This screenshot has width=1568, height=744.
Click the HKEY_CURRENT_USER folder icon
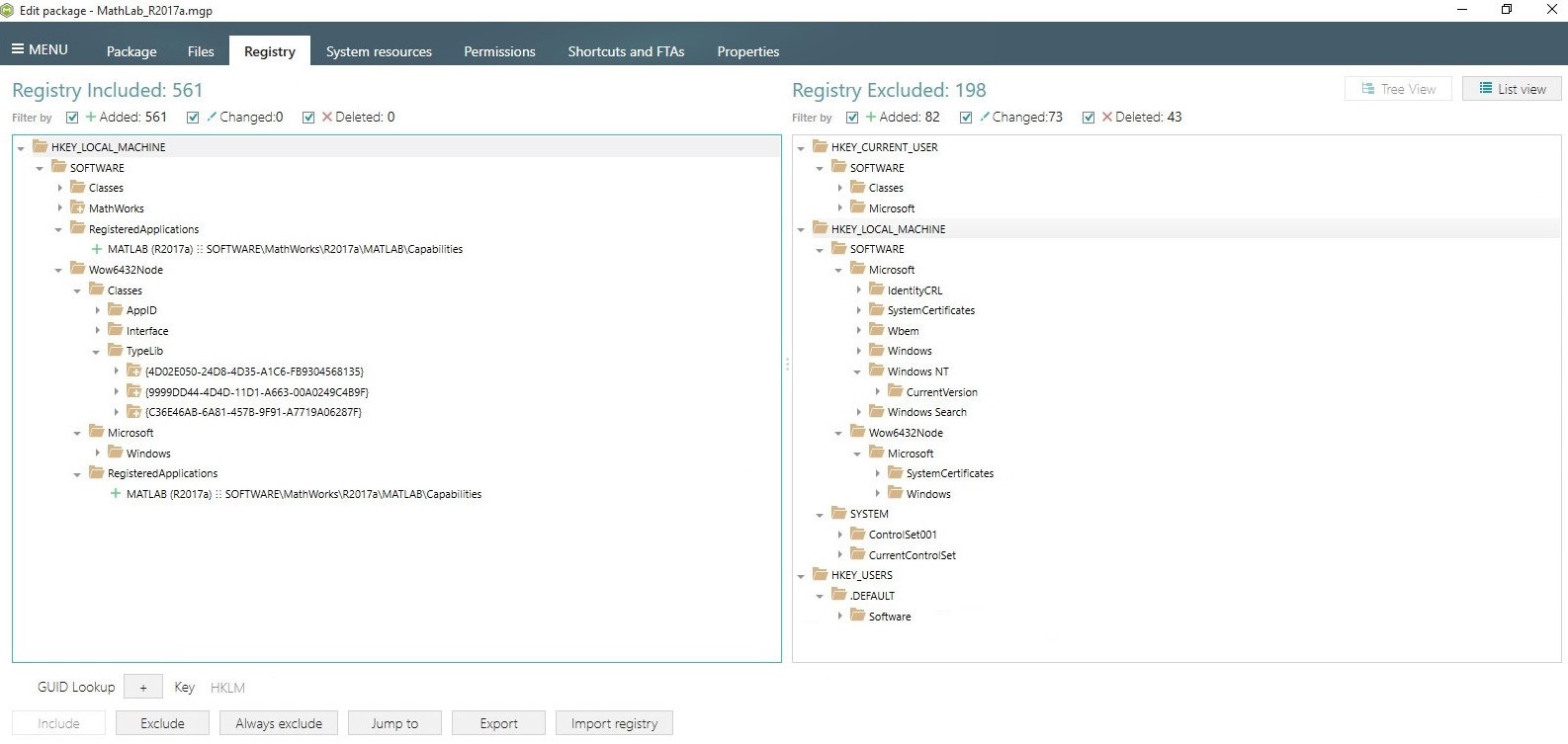(820, 146)
